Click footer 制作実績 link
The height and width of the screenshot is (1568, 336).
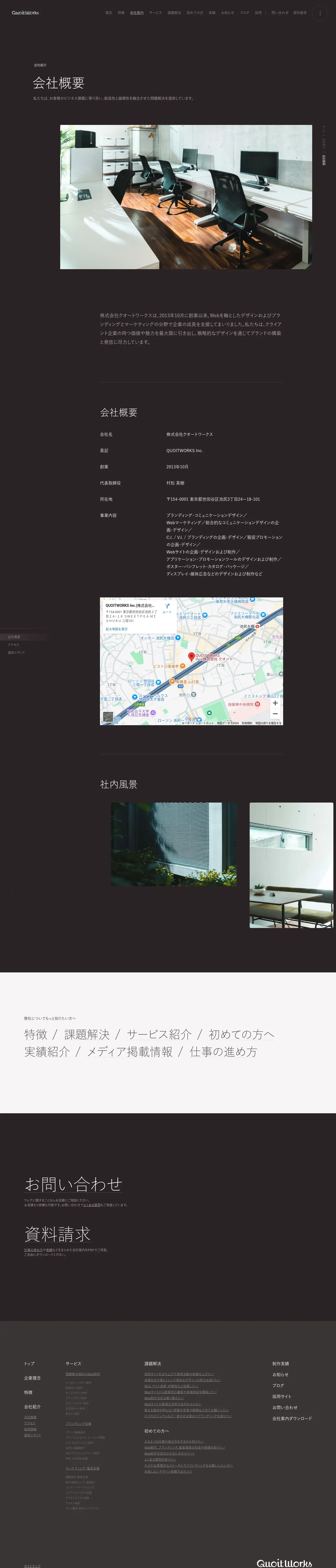(x=281, y=1363)
